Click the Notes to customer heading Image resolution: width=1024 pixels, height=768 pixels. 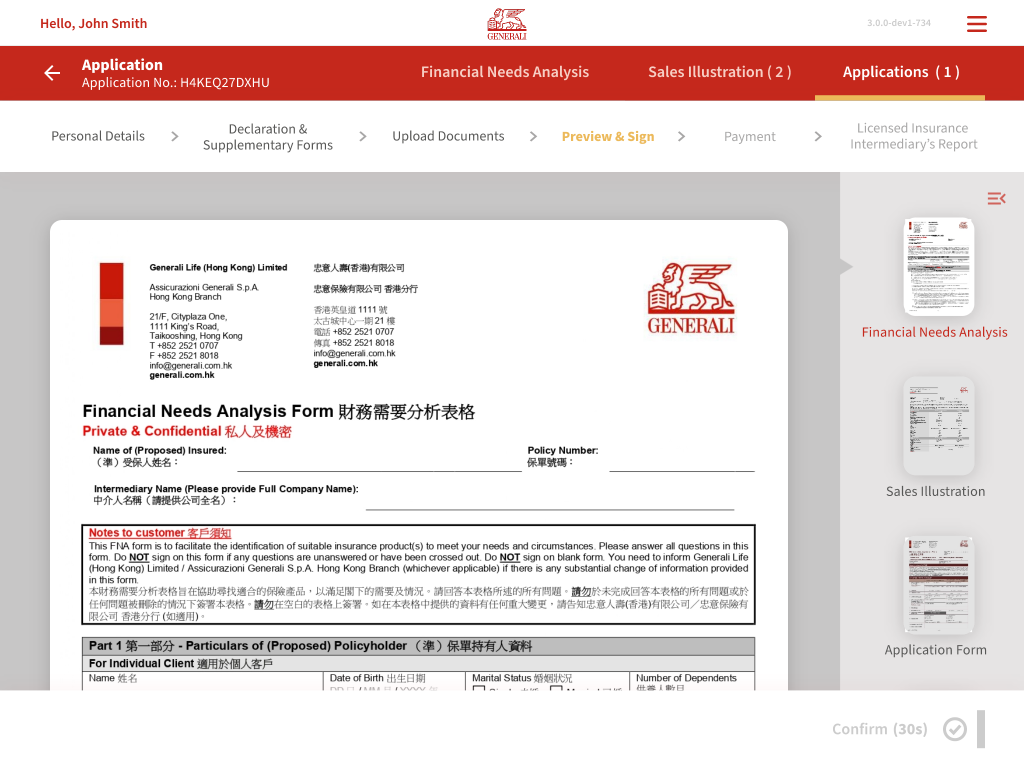pyautogui.click(x=160, y=533)
